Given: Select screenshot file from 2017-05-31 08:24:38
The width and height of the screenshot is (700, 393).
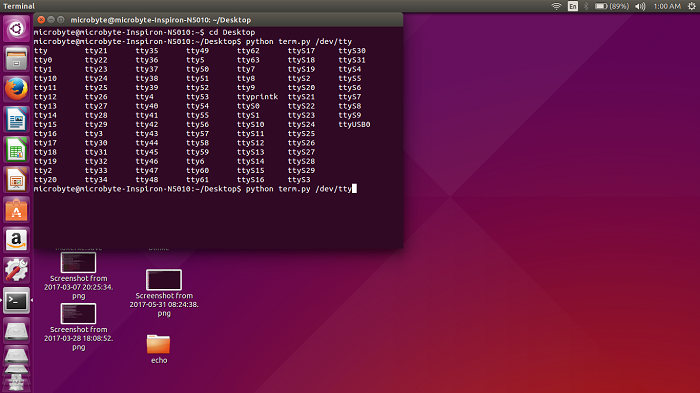Looking at the screenshot, I should click(164, 293).
